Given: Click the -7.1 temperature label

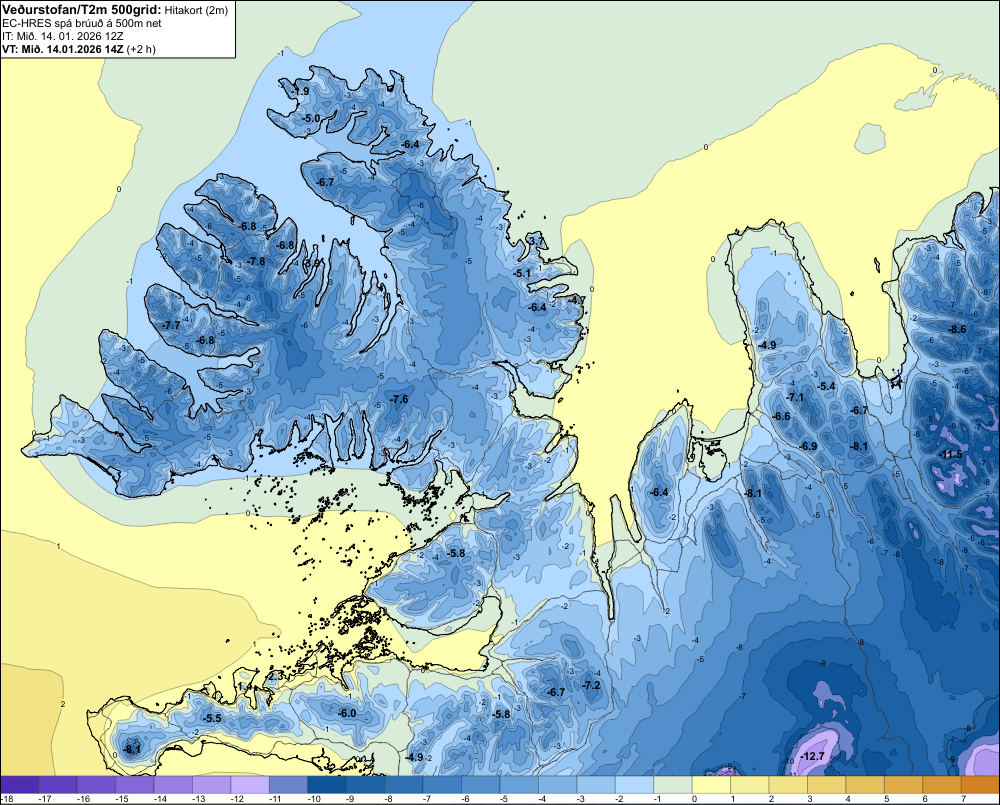Looking at the screenshot, I should 795,397.
